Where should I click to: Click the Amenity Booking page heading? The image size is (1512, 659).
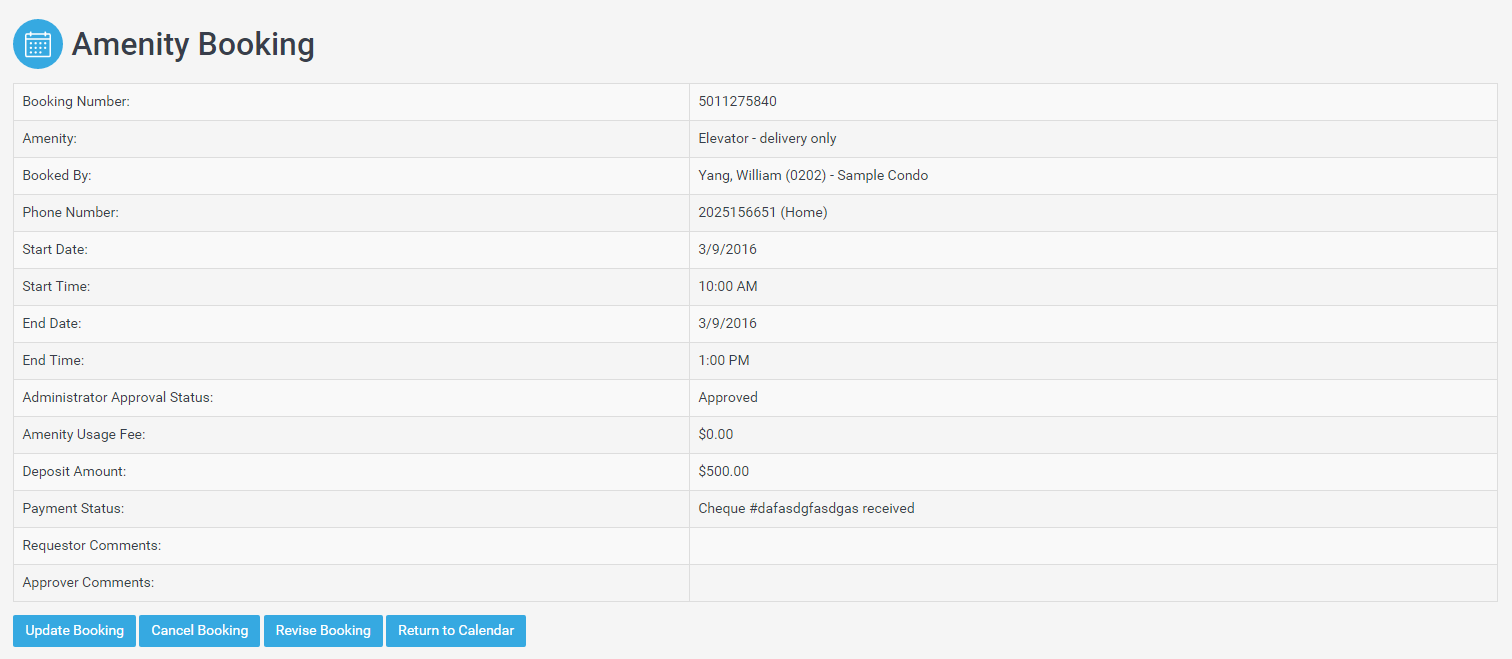(193, 44)
